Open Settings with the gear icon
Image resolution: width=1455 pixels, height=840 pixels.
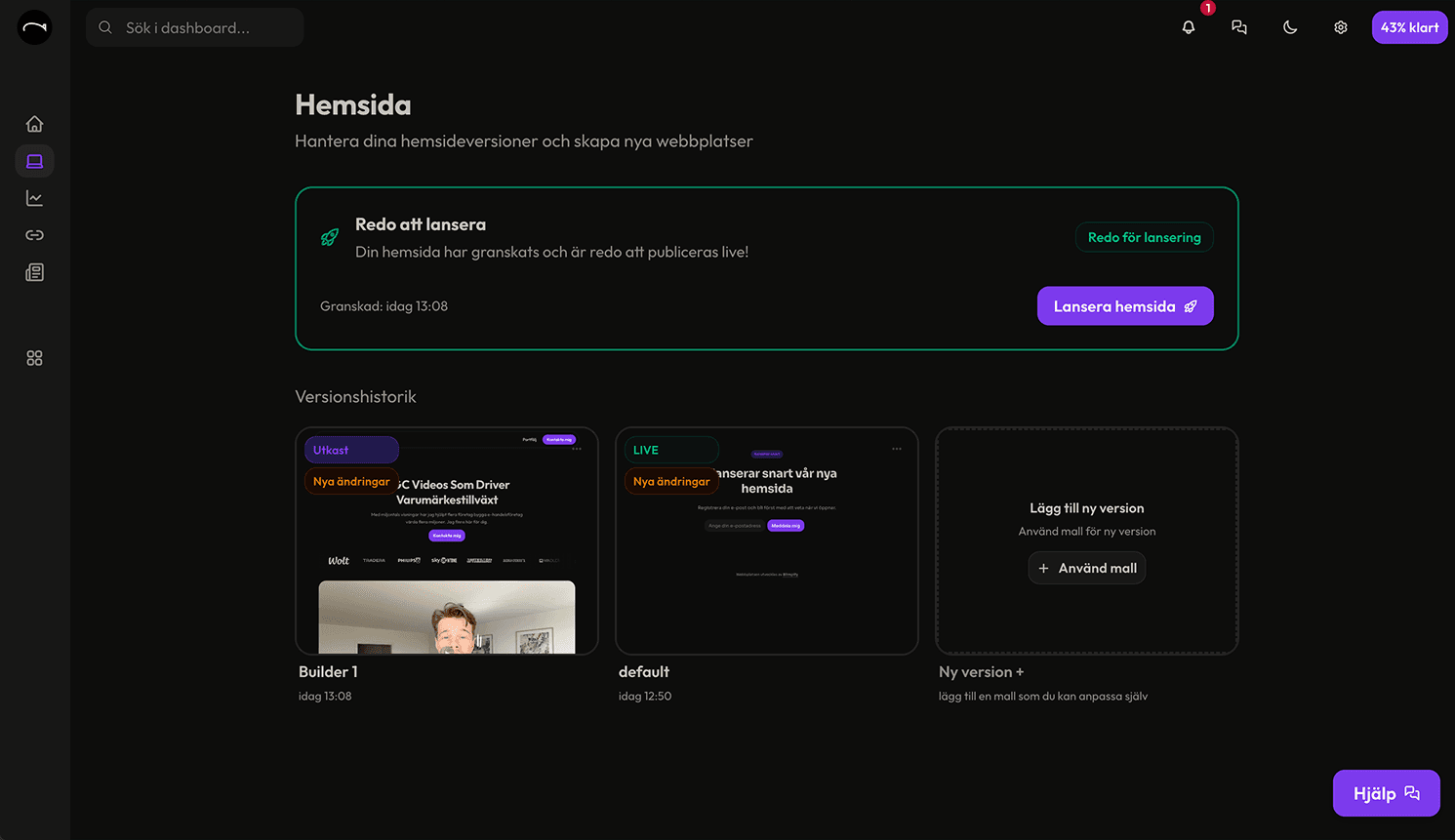point(1340,27)
